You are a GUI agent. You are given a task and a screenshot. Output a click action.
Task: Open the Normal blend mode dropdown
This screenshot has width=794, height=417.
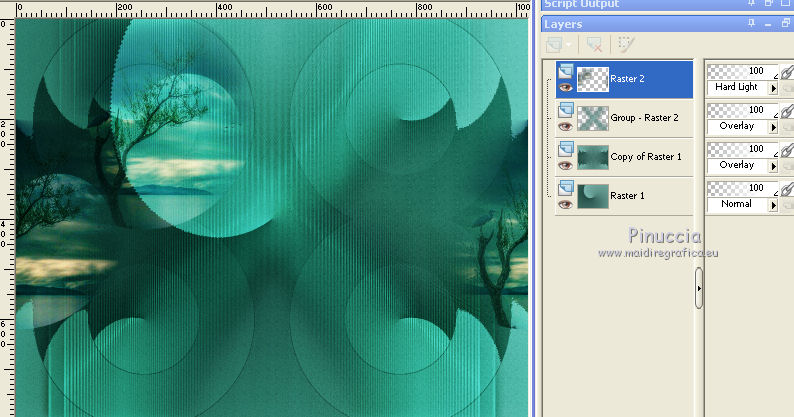(773, 205)
